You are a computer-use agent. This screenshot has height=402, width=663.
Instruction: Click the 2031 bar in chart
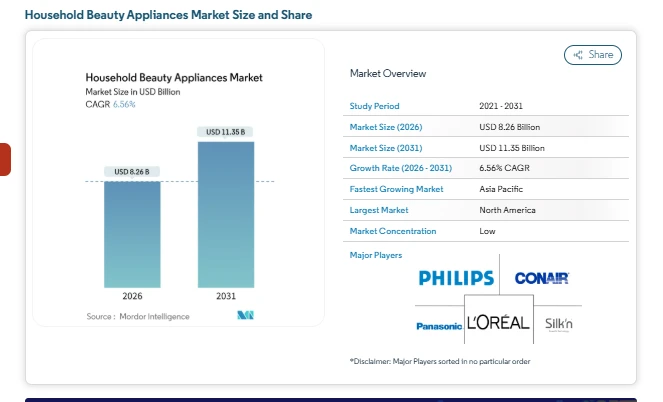pos(225,215)
